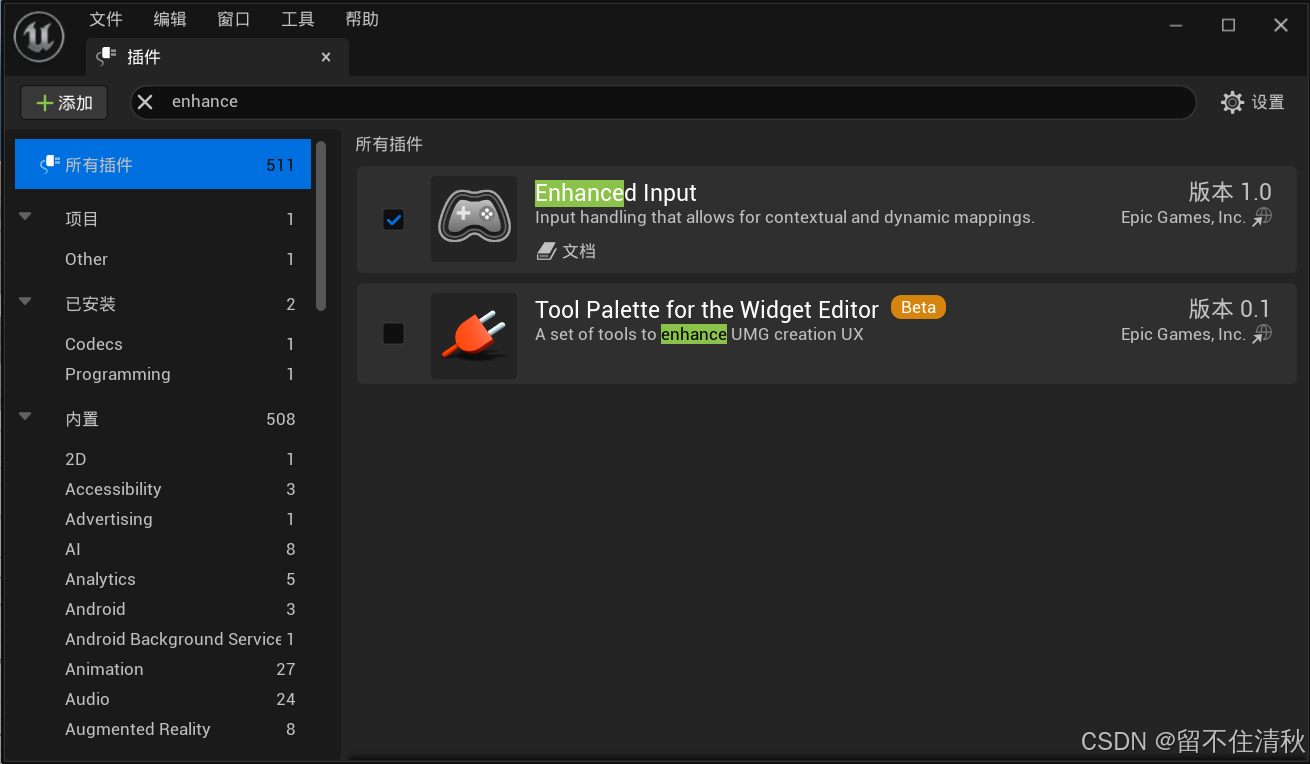Select the Android category
Image resolution: width=1310 pixels, height=764 pixels.
tap(163, 609)
